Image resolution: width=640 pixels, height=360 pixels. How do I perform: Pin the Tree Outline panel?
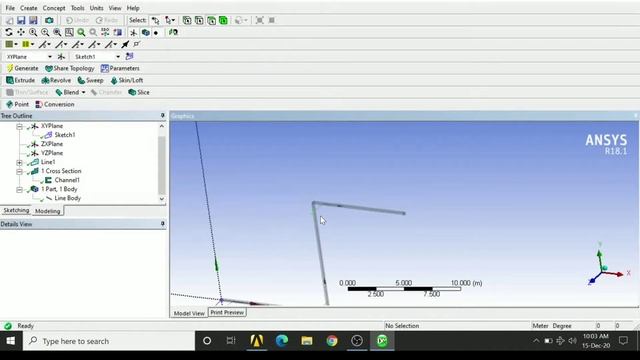click(162, 116)
